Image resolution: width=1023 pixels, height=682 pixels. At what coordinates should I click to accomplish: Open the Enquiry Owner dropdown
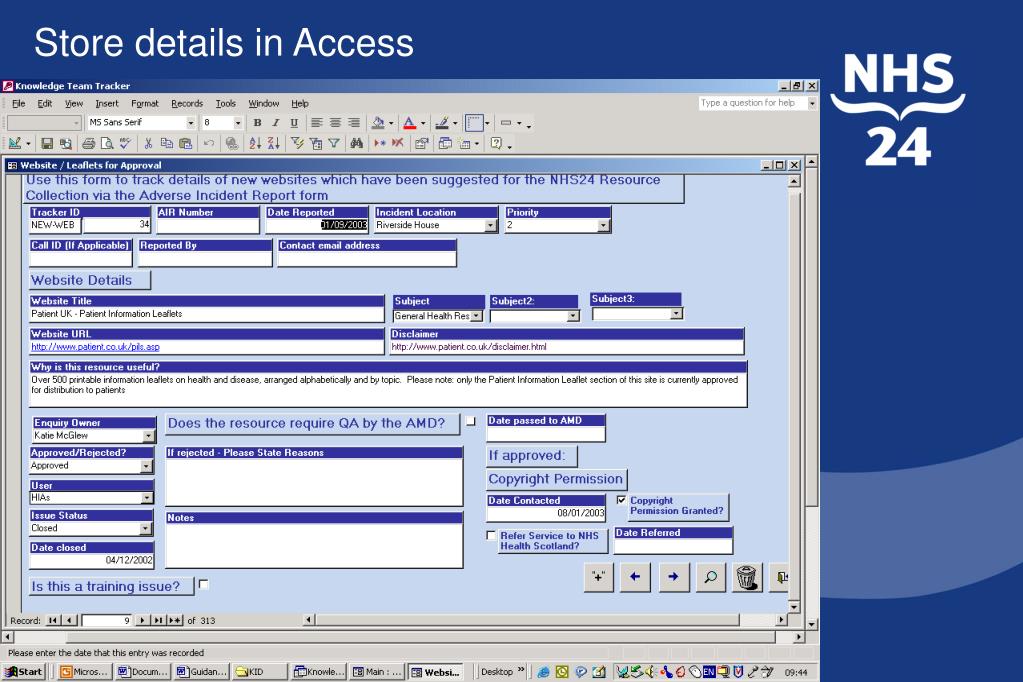[x=149, y=435]
